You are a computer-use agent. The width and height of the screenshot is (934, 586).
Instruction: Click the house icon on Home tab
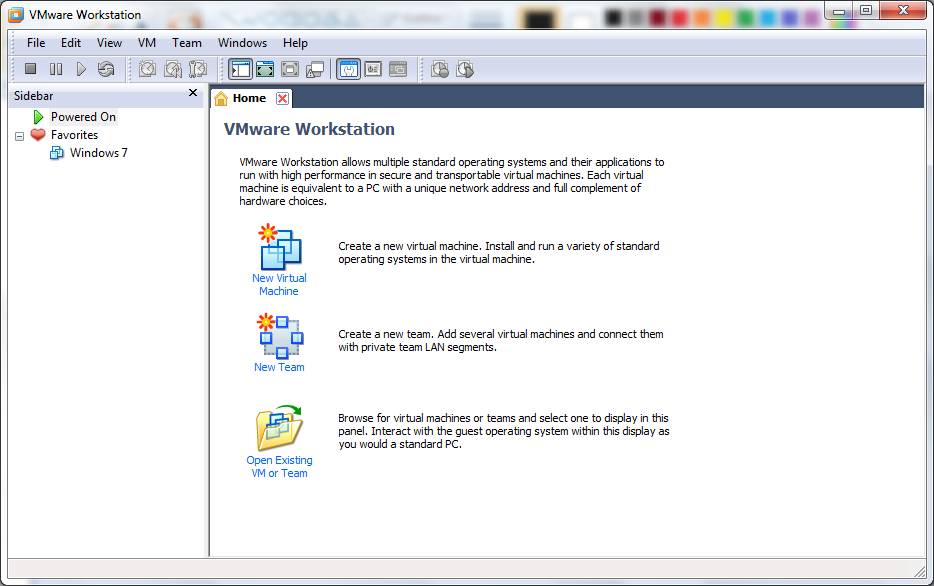click(221, 98)
